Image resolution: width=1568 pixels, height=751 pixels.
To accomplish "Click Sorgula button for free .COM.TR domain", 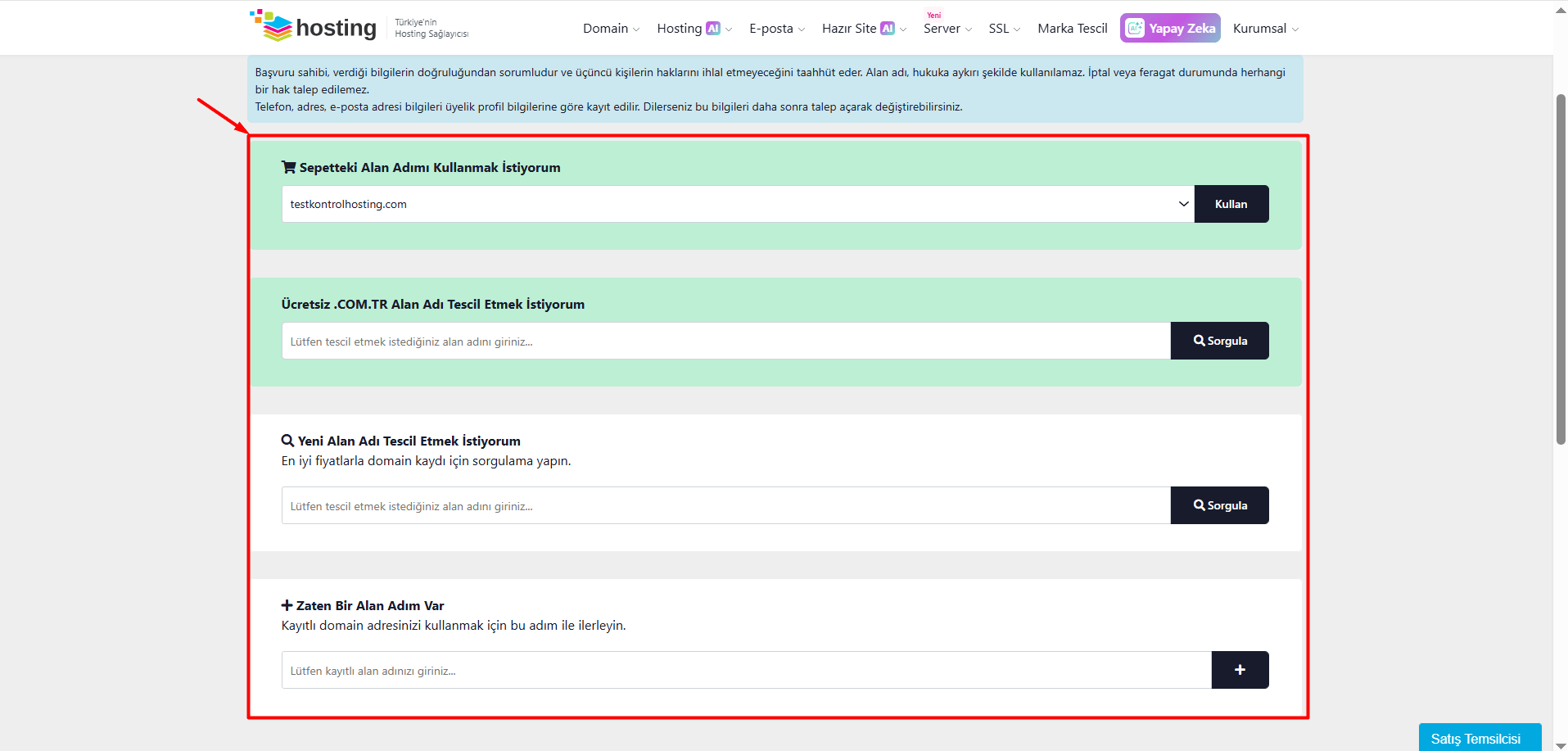I will click(1219, 341).
